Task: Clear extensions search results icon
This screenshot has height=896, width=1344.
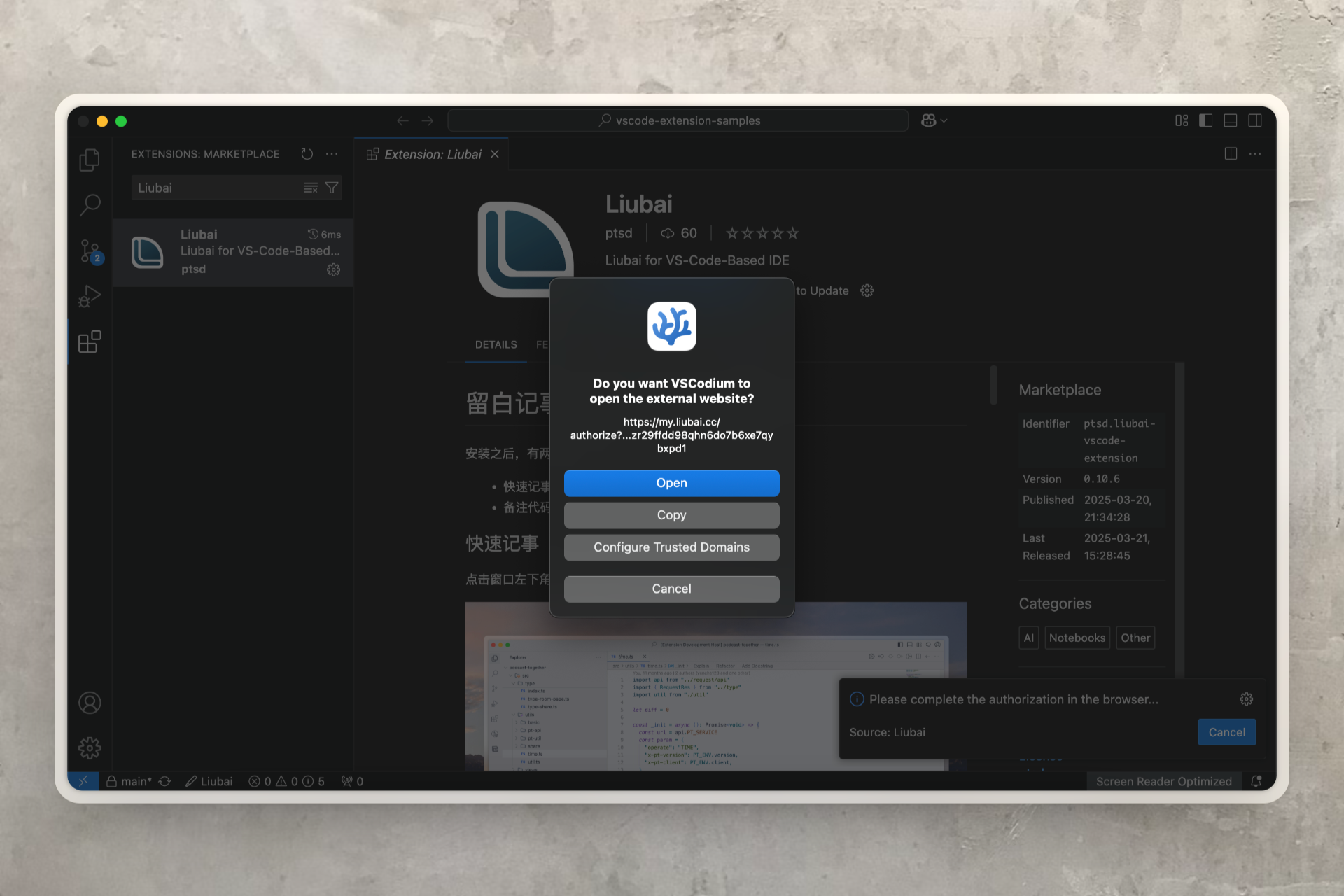Action: 311,188
